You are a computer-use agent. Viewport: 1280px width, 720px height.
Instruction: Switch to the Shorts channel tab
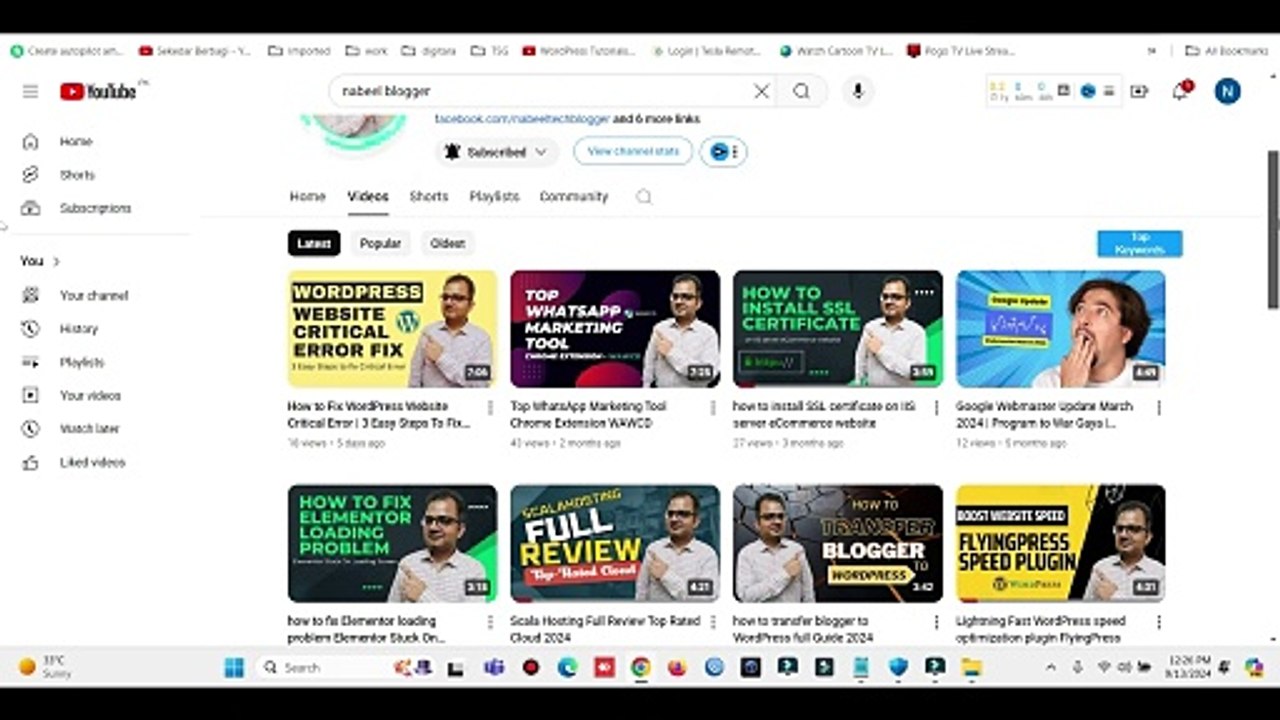pyautogui.click(x=428, y=196)
